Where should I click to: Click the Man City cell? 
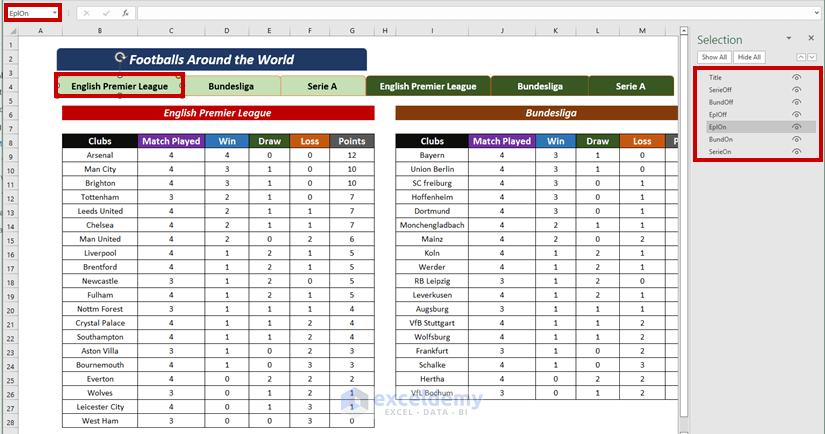[x=100, y=169]
